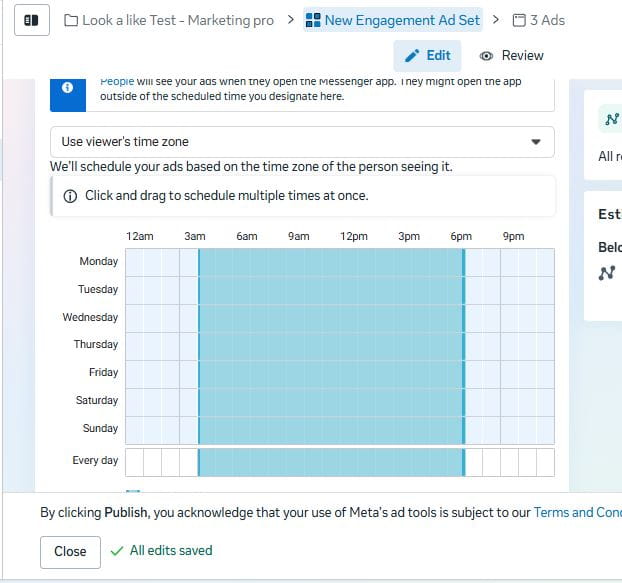The image size is (622, 583).
Task: Click the 12am column header
Action: [x=140, y=236]
